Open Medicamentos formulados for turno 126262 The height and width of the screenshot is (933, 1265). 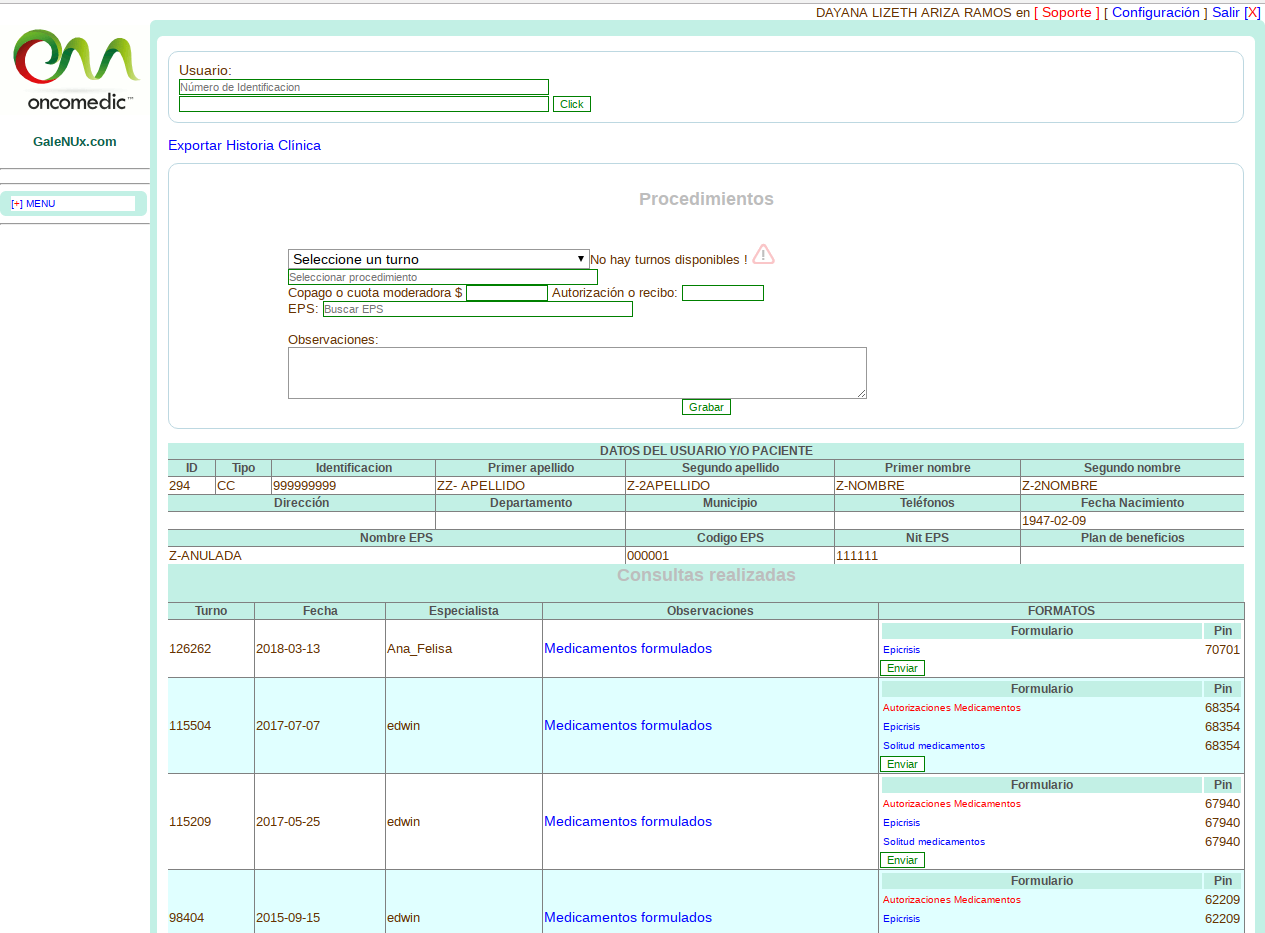pyautogui.click(x=627, y=649)
